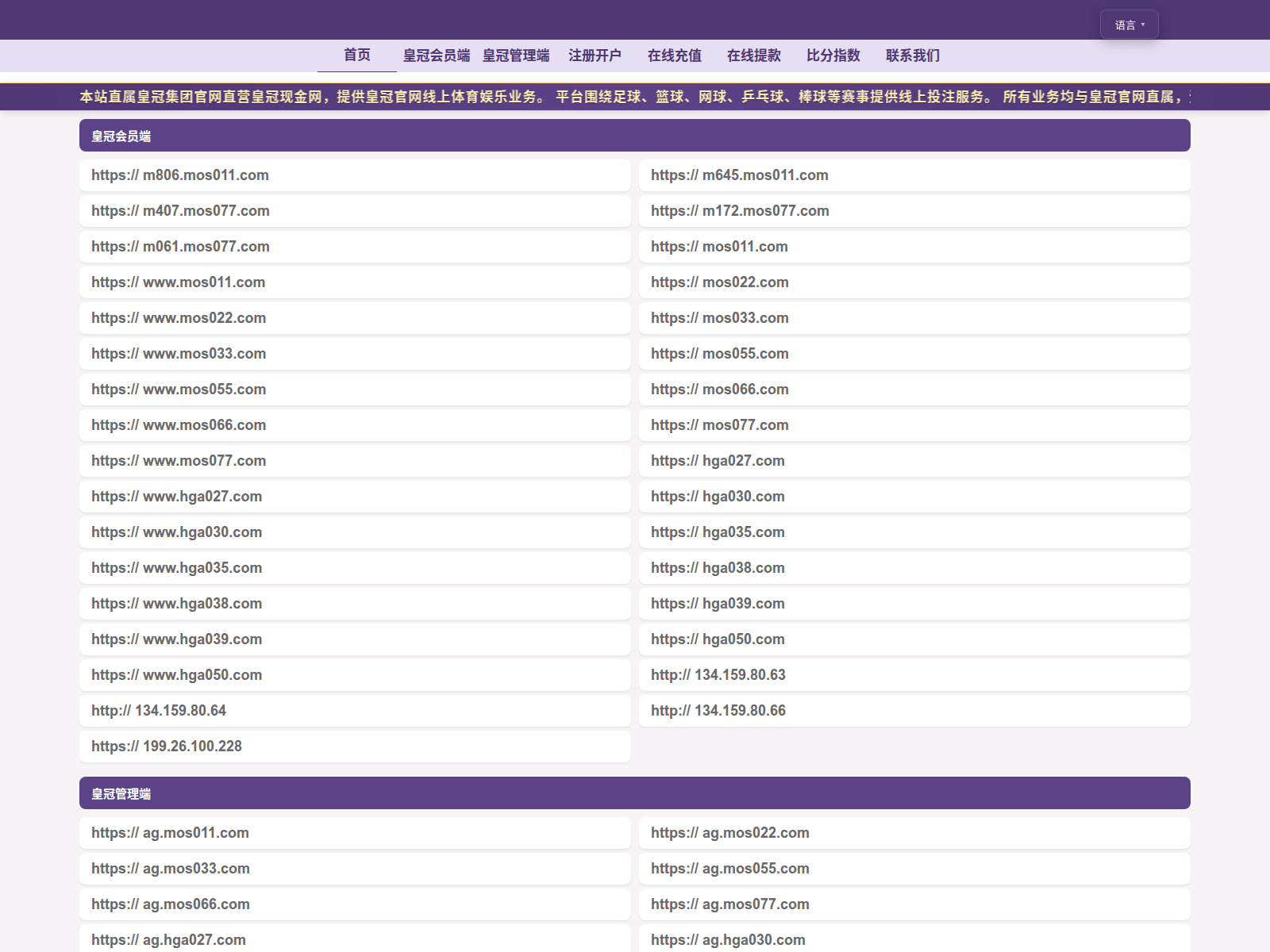Open link ag.hga030.com
This screenshot has height=952, width=1270.
click(x=914, y=939)
